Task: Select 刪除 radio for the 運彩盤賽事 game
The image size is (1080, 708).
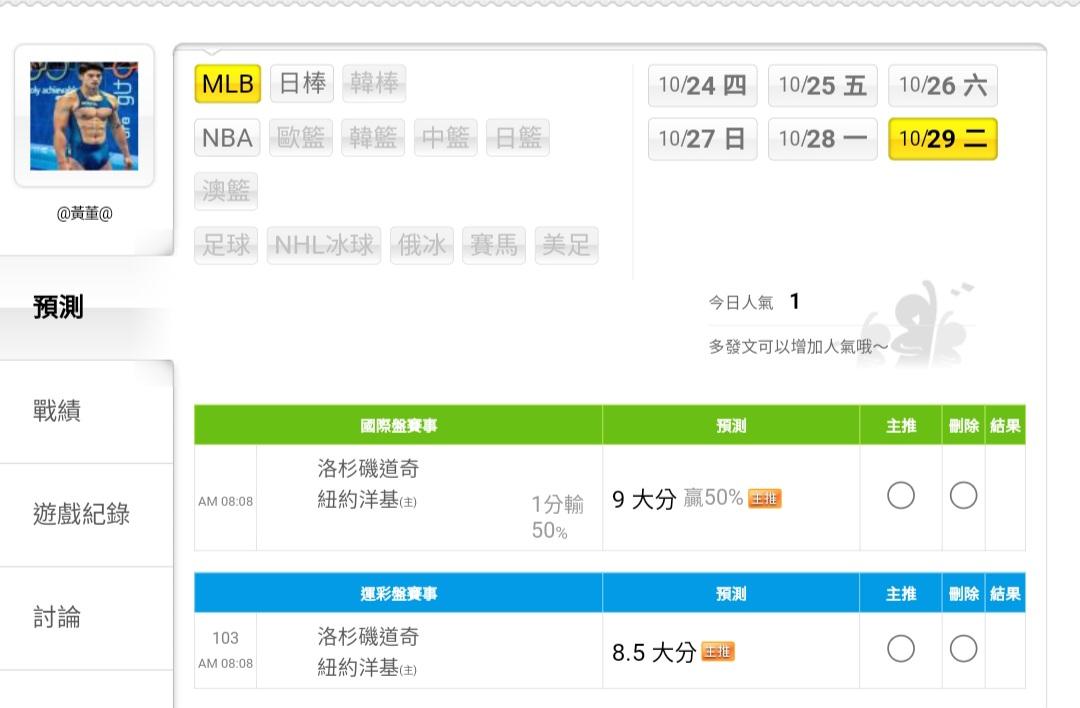Action: [x=963, y=649]
